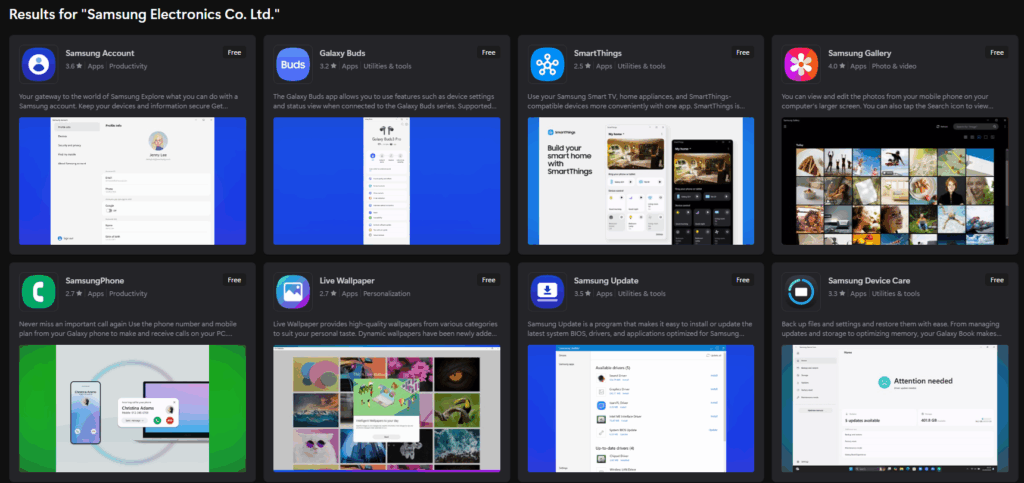Click the Free button on Galaxy Buds
The height and width of the screenshot is (483, 1024).
click(488, 52)
